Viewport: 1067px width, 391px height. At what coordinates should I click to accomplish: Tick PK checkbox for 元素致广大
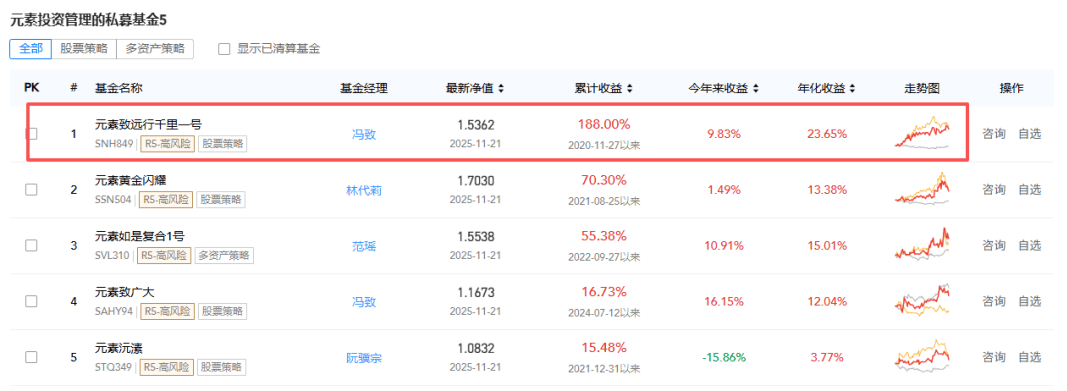pos(31,301)
